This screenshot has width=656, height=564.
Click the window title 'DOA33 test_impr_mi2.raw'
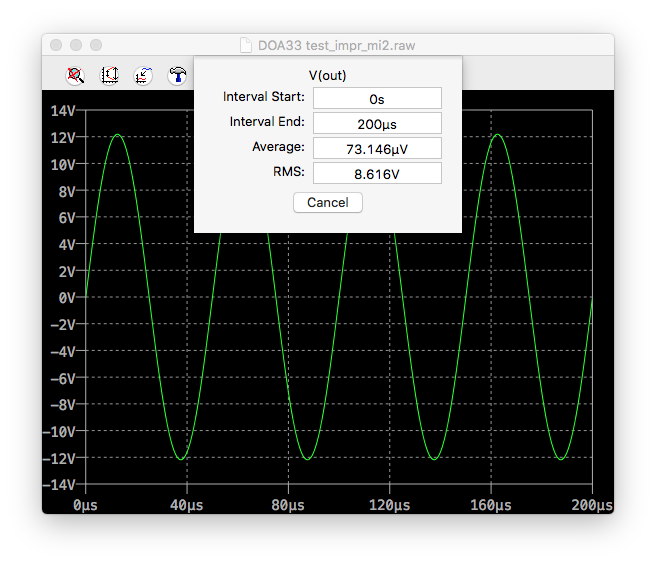336,46
